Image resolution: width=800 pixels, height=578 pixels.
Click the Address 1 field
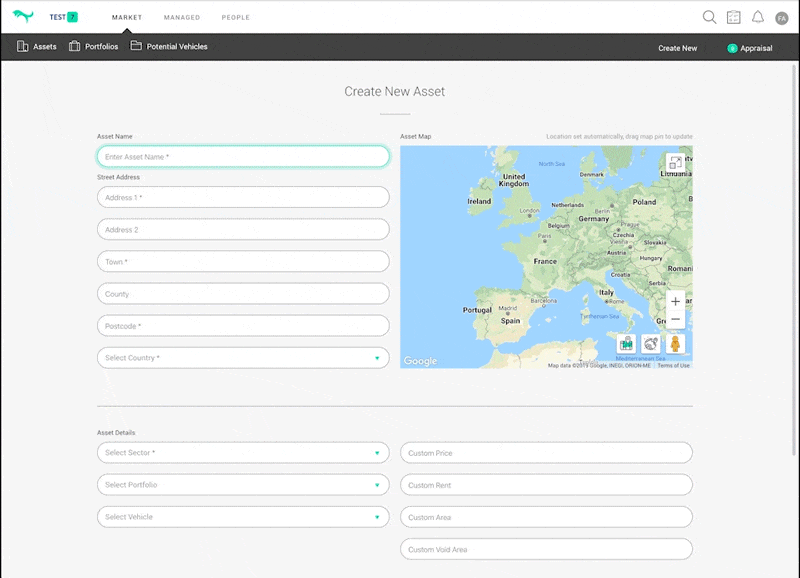click(243, 197)
